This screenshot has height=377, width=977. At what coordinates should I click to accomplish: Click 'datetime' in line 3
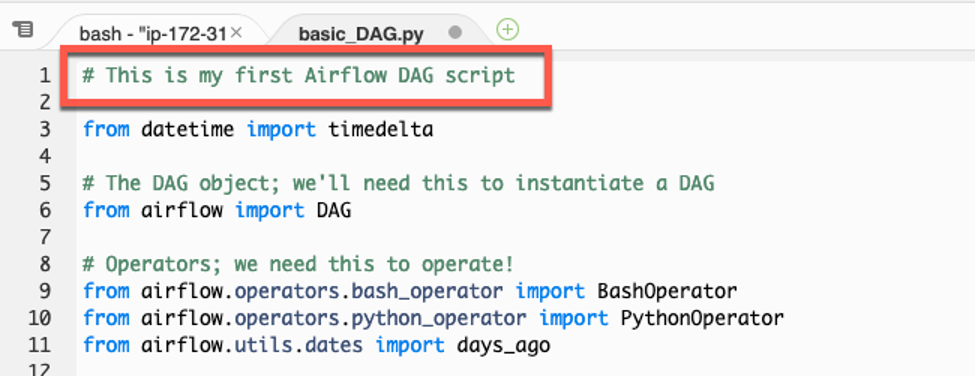[x=188, y=130]
